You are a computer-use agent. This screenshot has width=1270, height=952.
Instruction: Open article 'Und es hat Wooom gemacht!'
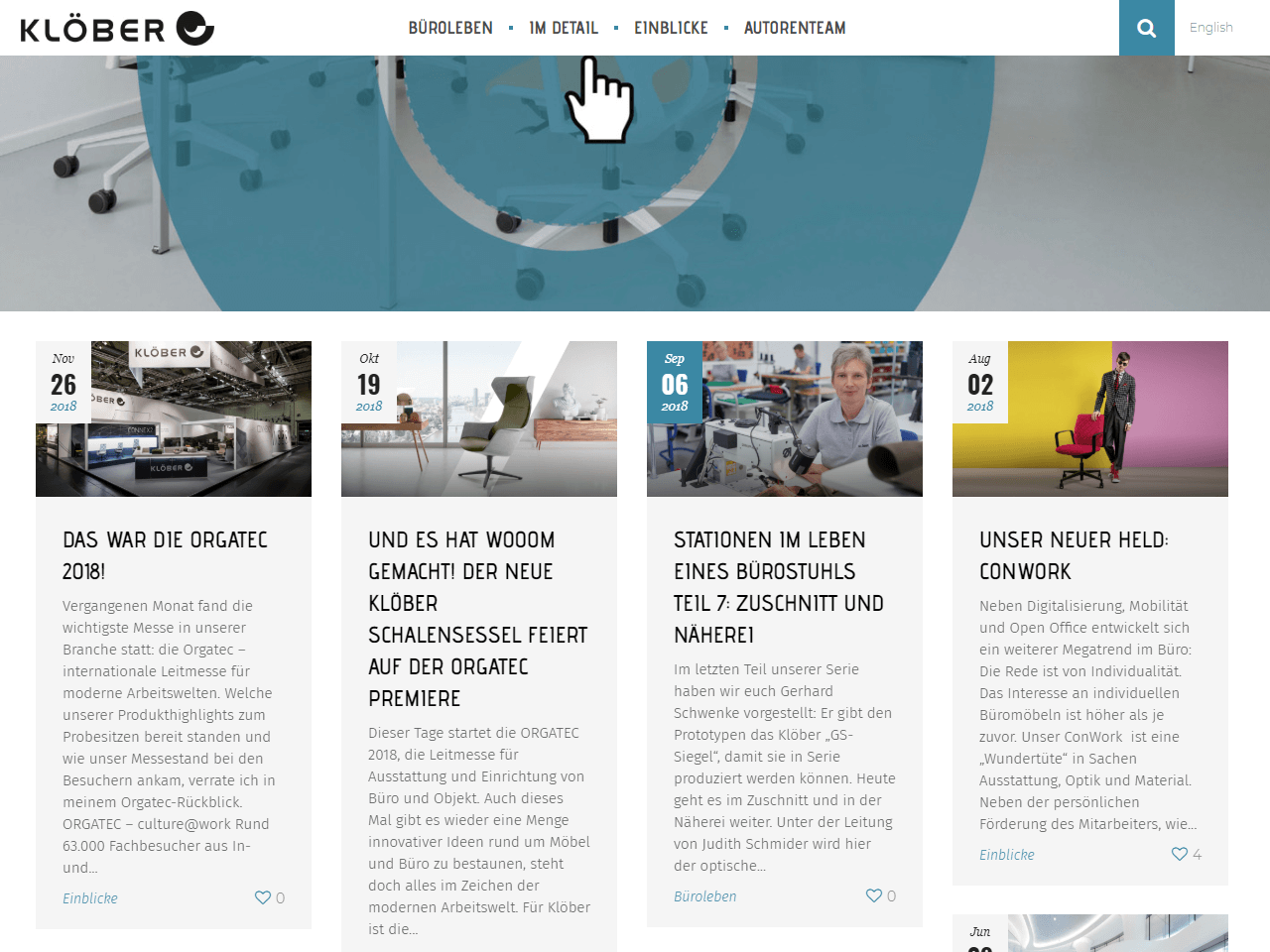click(x=478, y=619)
